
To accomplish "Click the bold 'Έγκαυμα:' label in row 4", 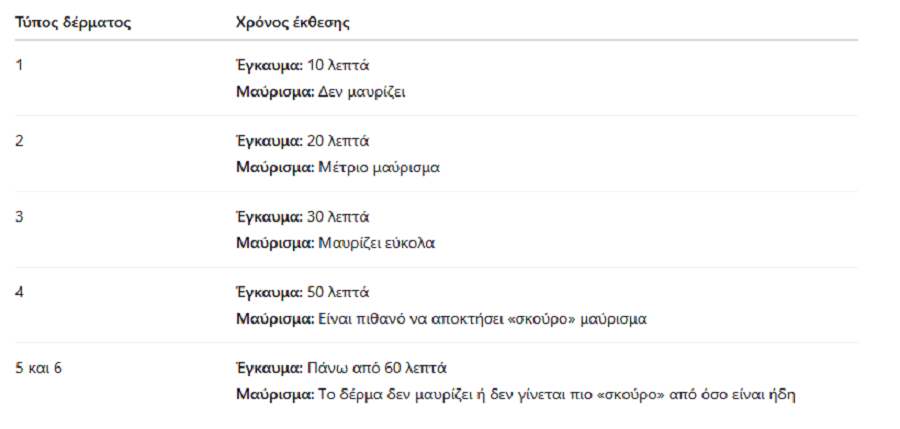I will [x=269, y=292].
